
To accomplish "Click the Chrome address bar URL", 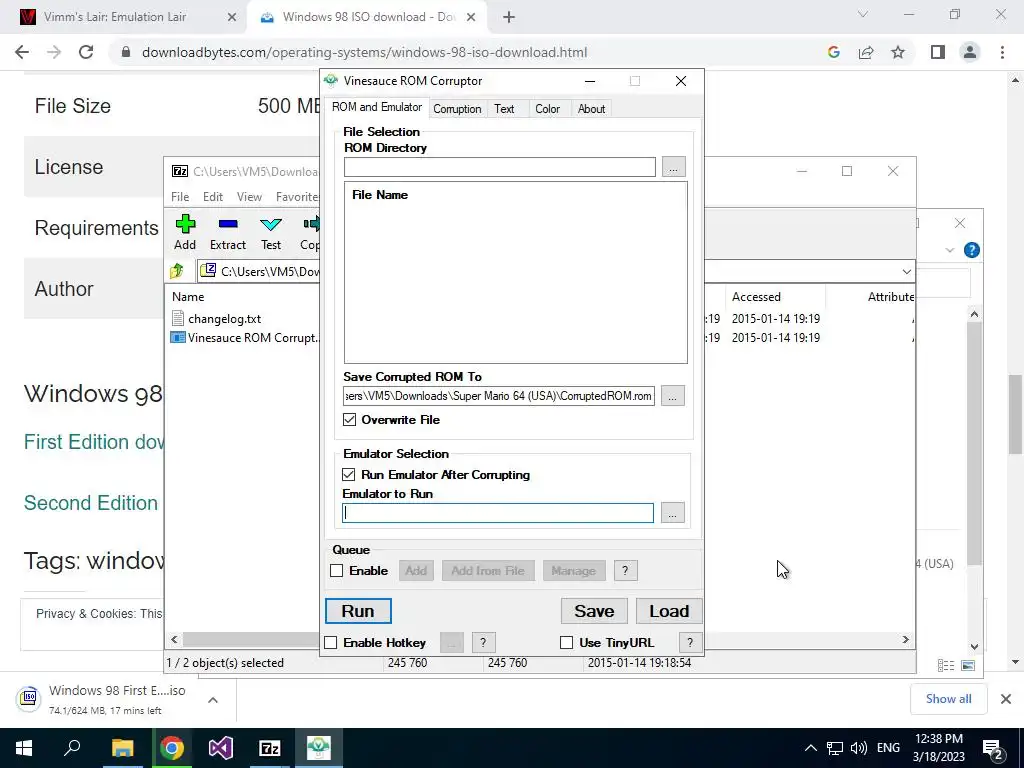I will pos(364,52).
